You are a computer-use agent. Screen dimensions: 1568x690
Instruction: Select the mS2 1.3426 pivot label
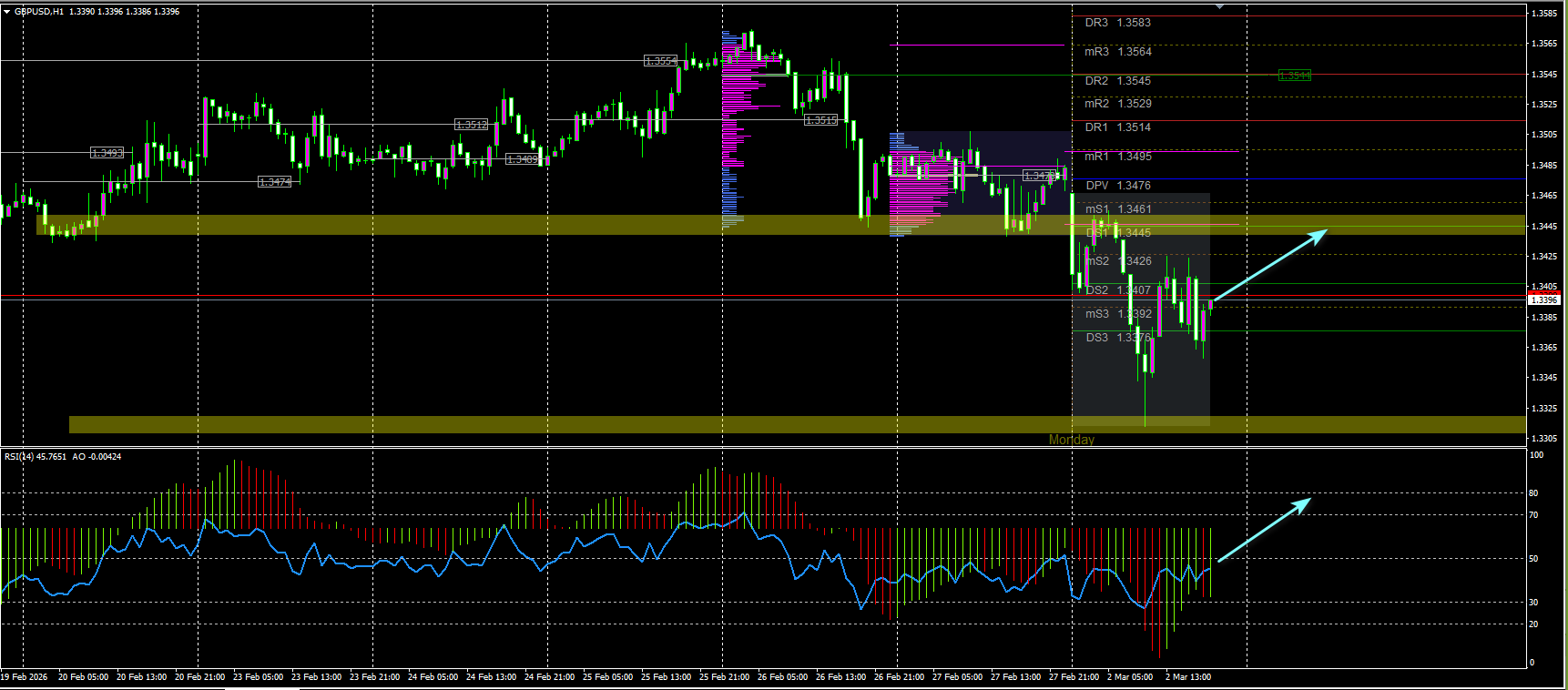click(x=1118, y=261)
